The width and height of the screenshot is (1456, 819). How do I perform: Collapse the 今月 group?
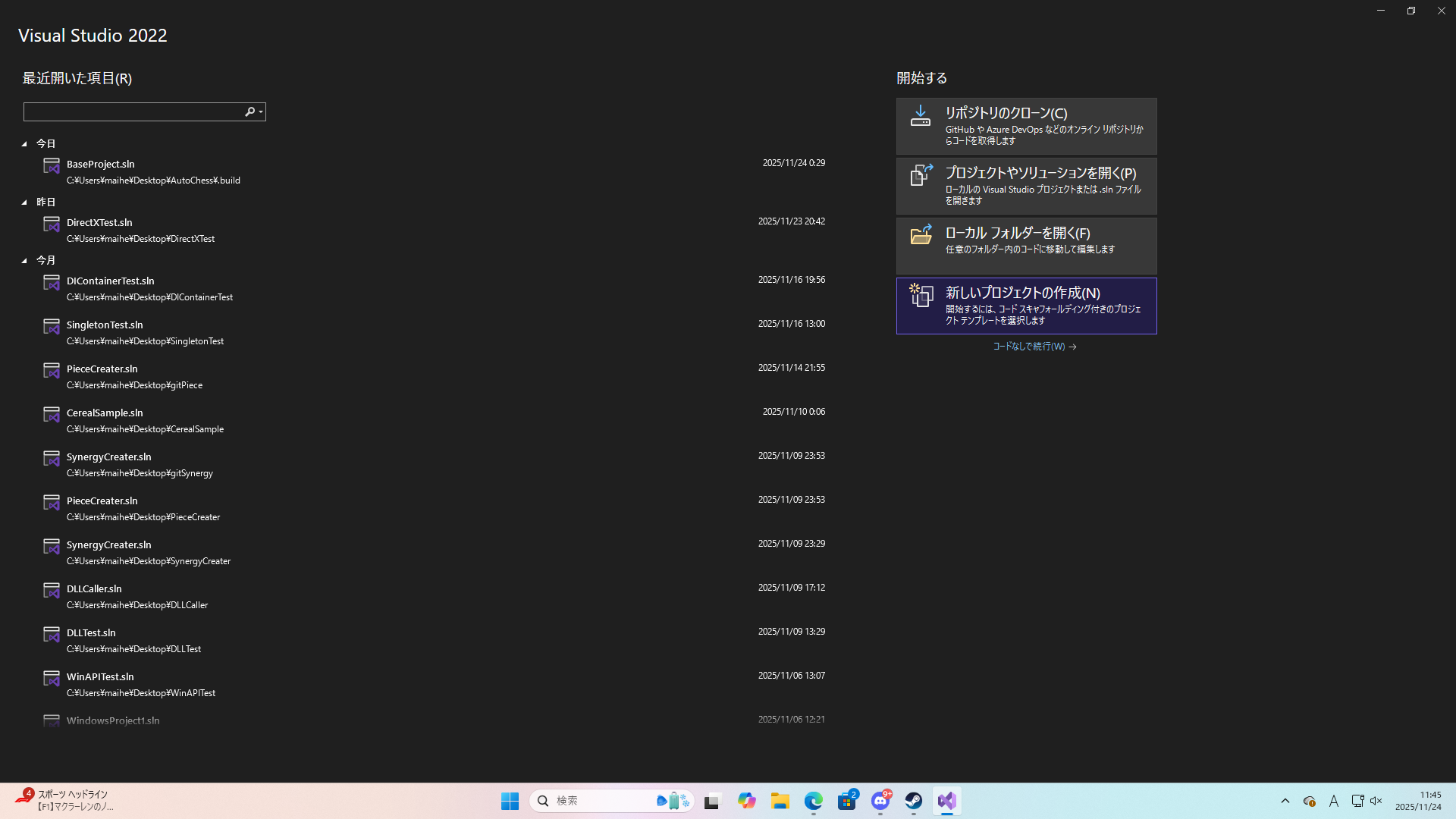24,261
